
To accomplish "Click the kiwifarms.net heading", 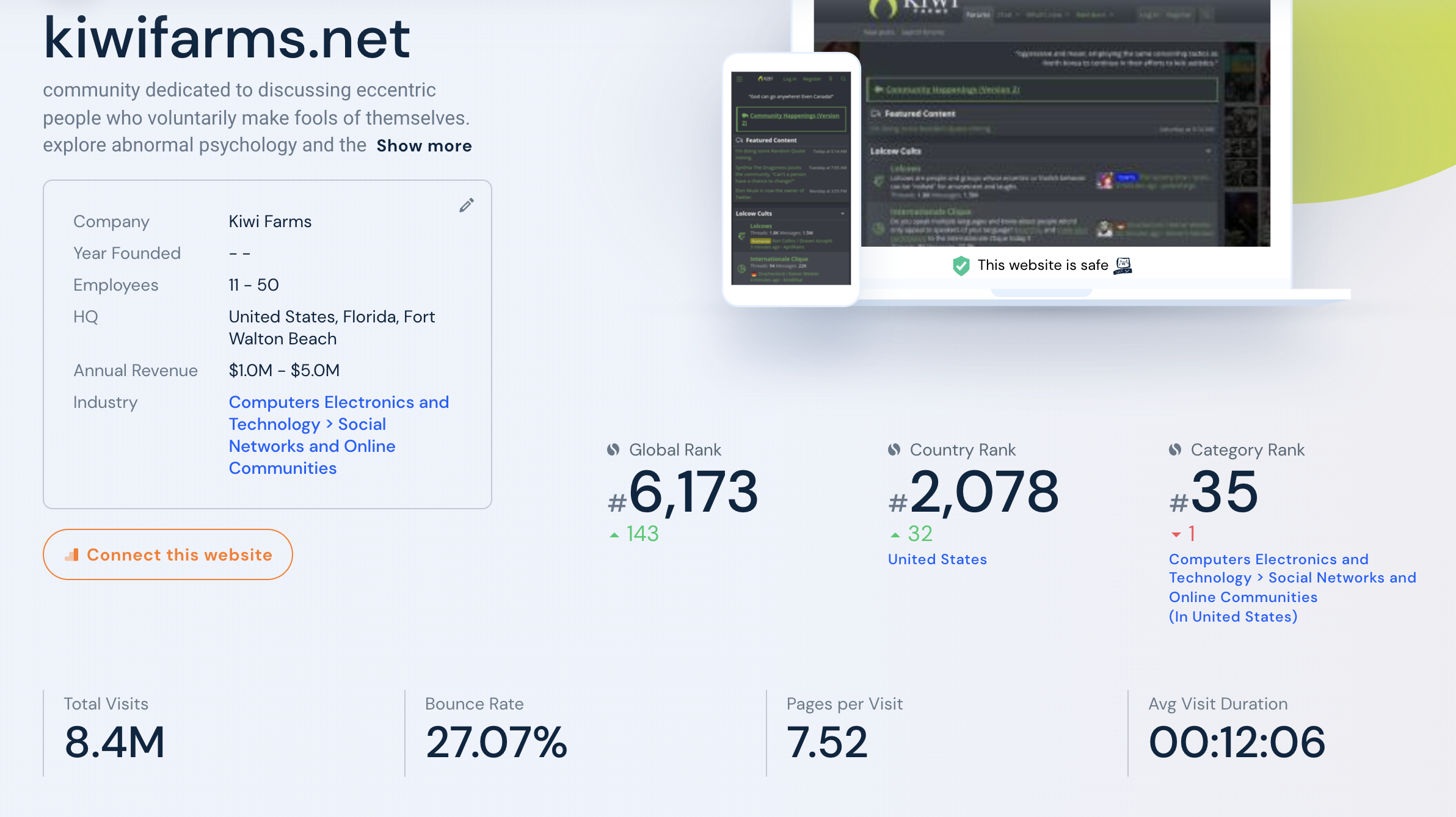I will pyautogui.click(x=227, y=38).
